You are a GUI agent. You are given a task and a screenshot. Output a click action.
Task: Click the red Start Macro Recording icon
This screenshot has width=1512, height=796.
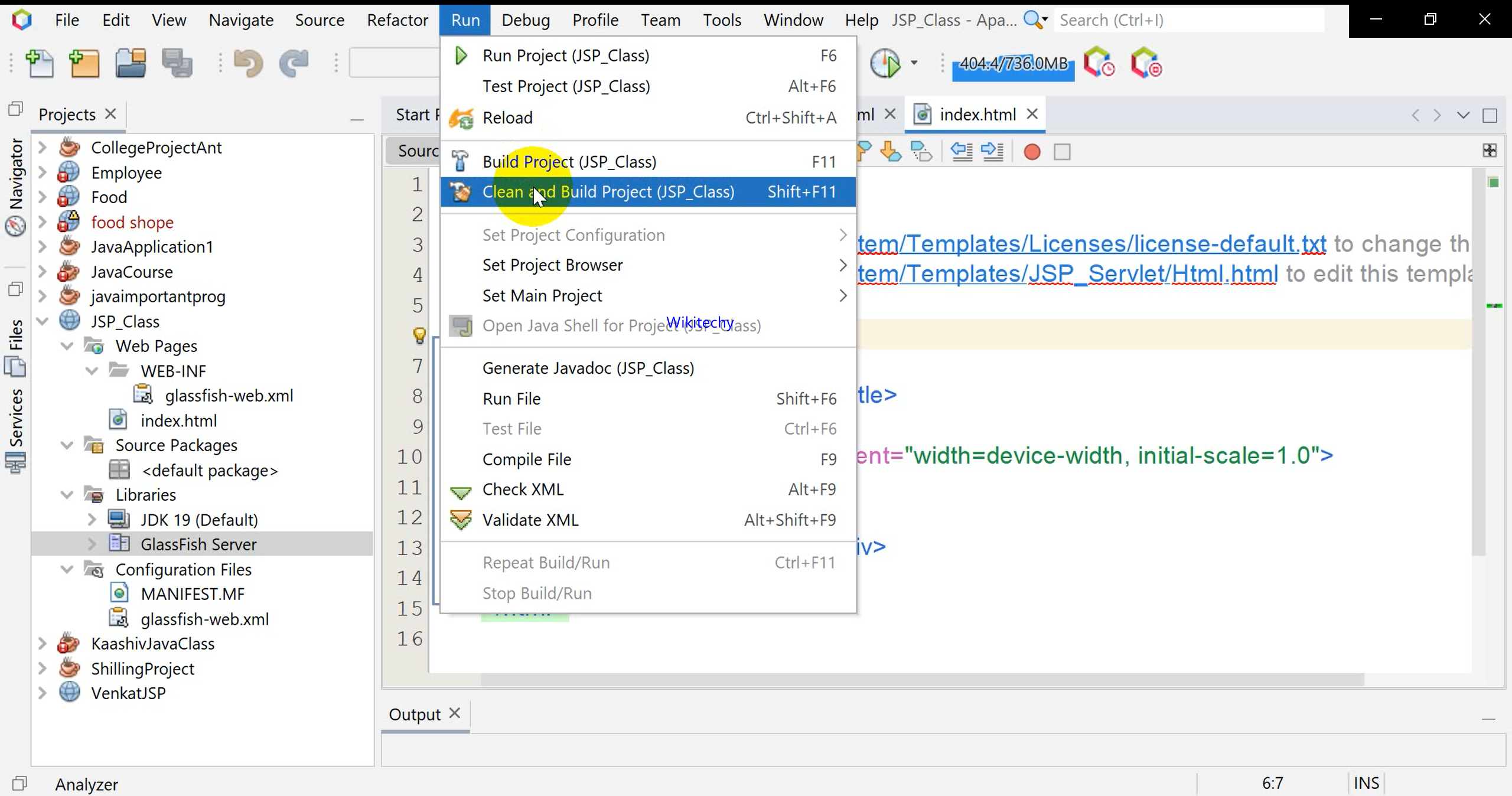coord(1032,152)
